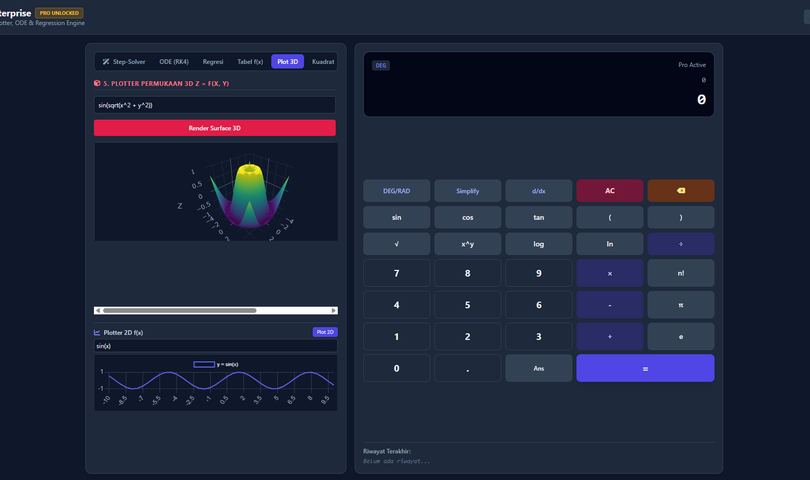Screen dimensions: 810x480
Task: Click the Plot 2D button
Action: (x=325, y=332)
